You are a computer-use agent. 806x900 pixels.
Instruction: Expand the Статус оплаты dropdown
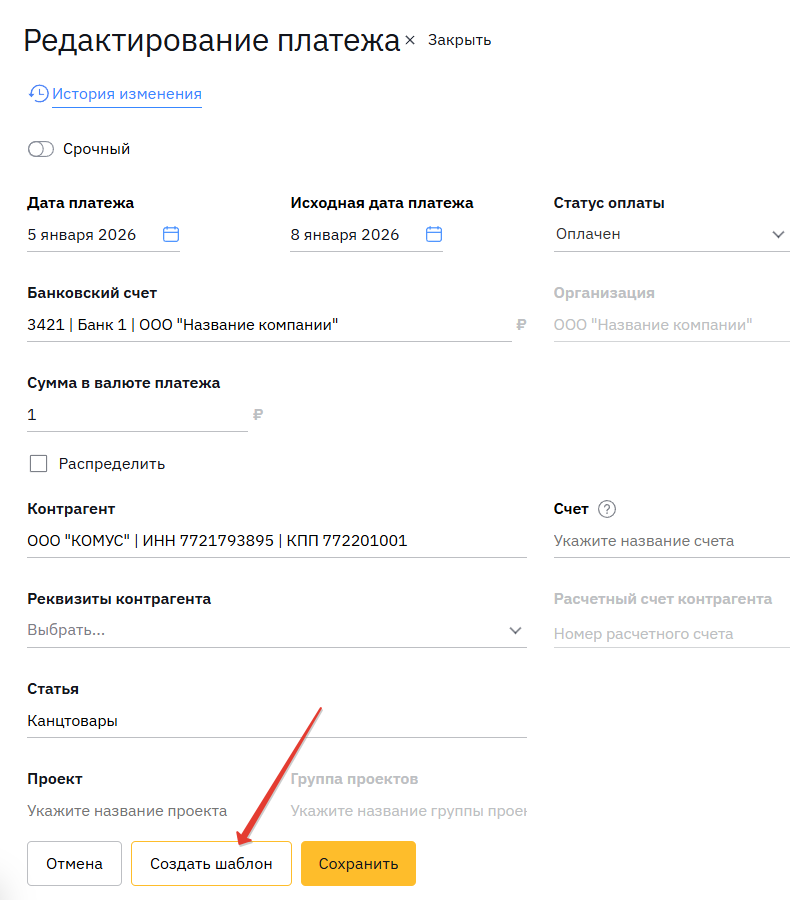778,234
